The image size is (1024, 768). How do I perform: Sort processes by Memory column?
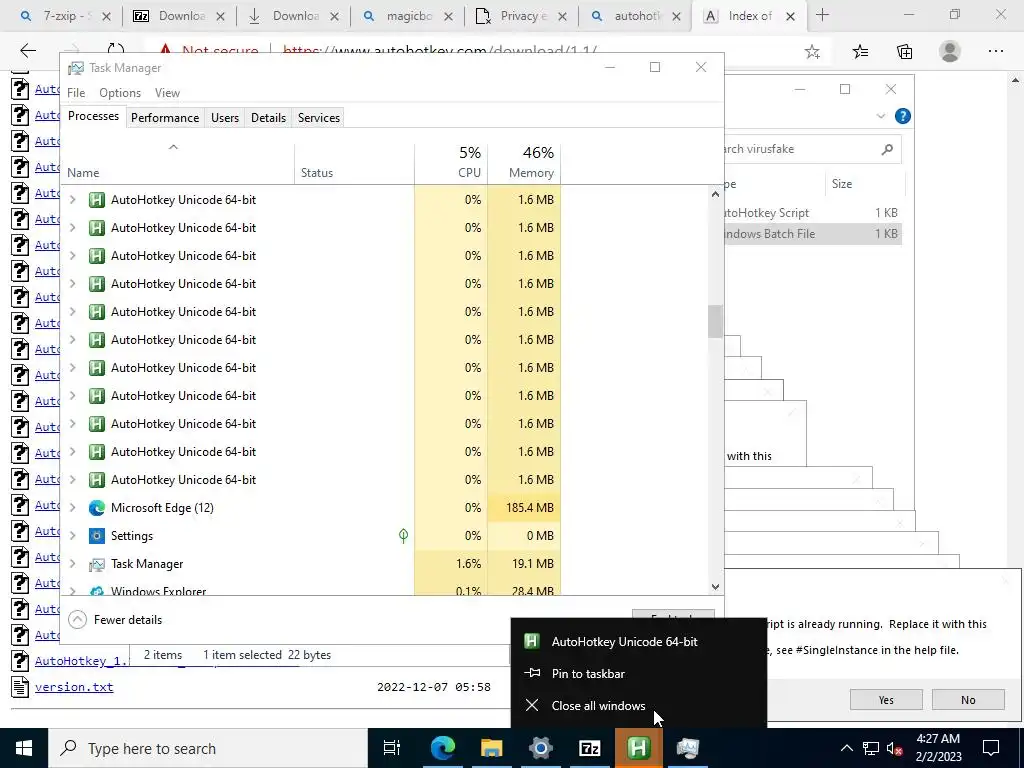click(x=524, y=162)
